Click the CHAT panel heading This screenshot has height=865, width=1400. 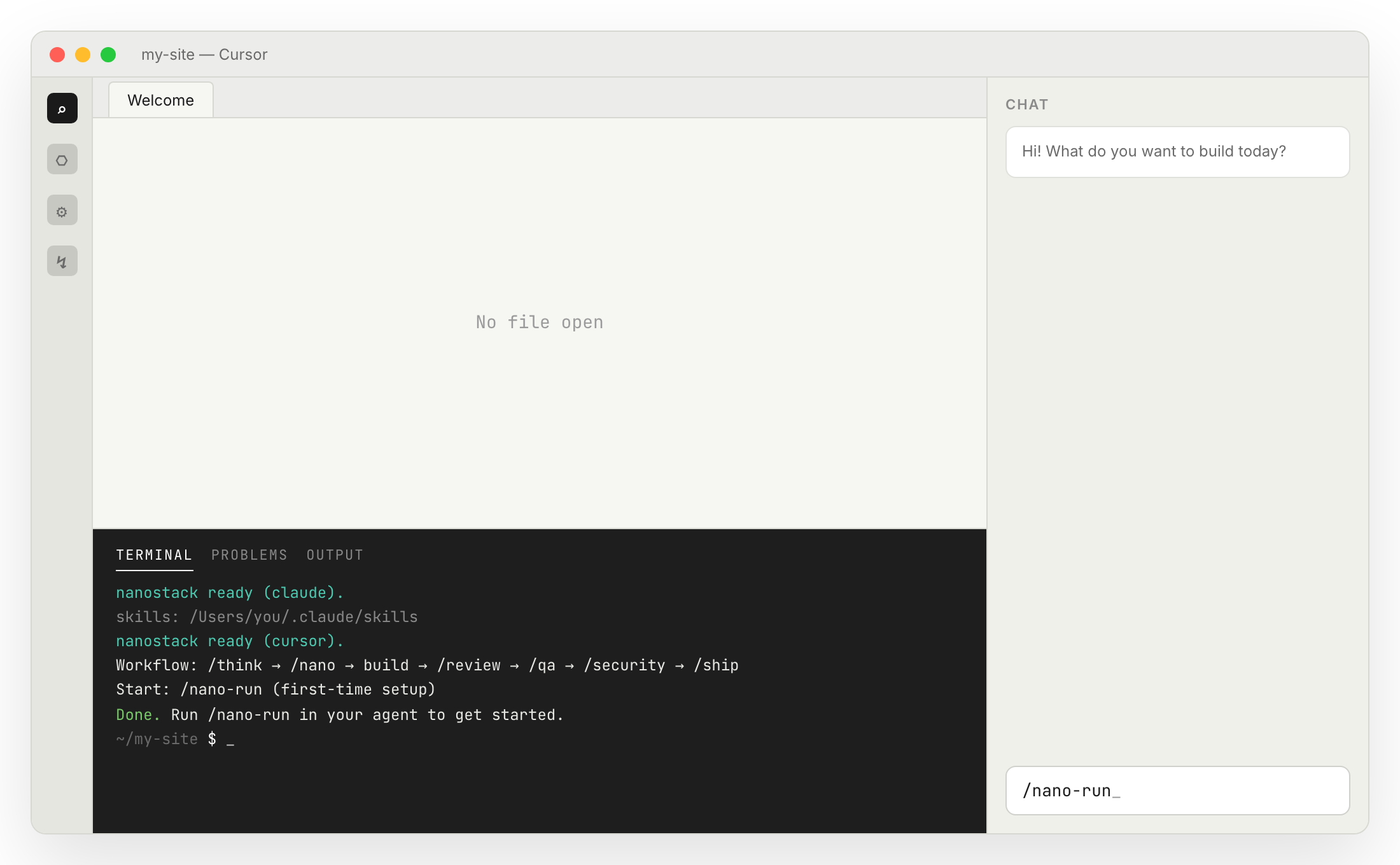point(1026,104)
